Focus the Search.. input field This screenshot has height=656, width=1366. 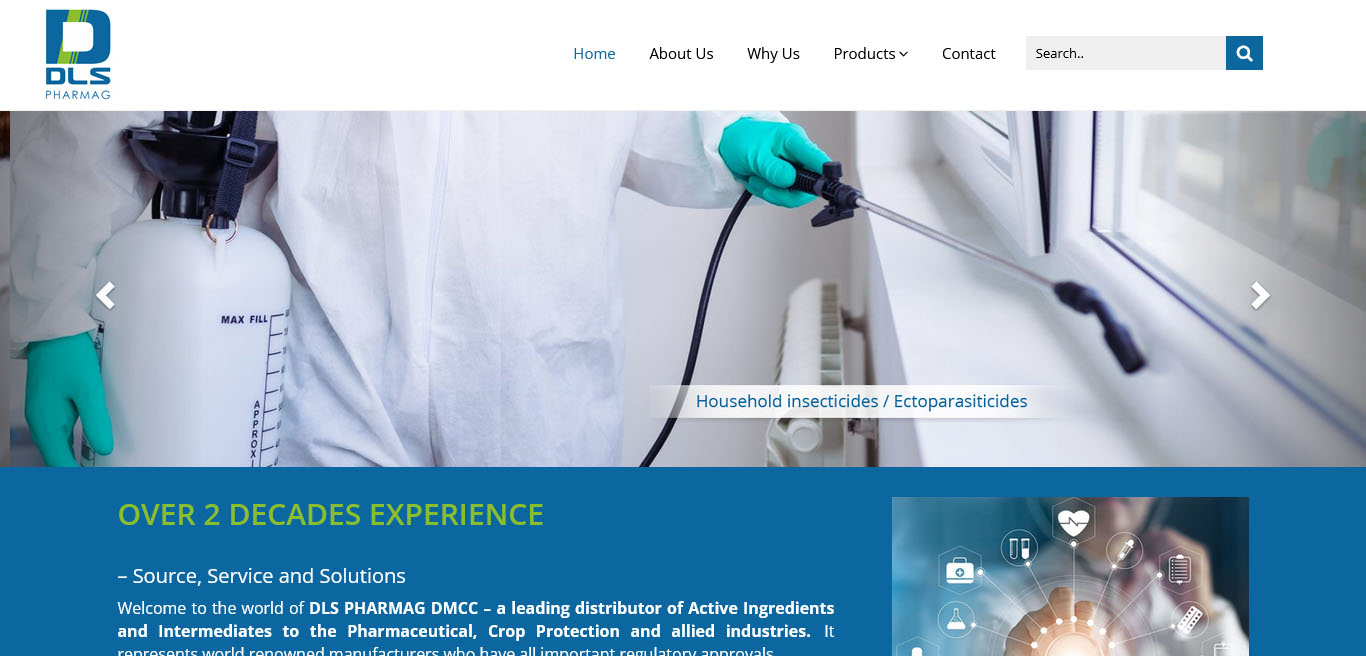pyautogui.click(x=1126, y=53)
